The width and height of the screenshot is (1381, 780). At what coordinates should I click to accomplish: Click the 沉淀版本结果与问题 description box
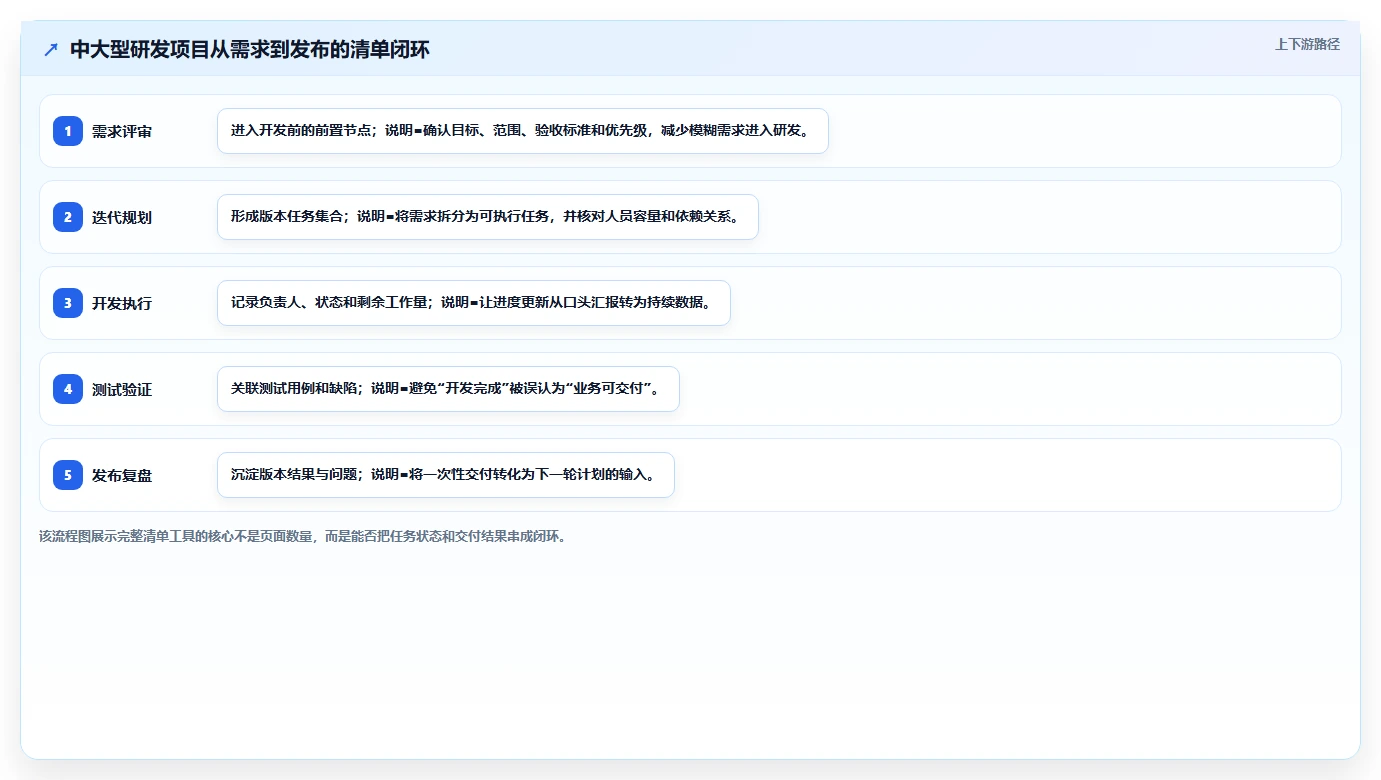coord(446,475)
